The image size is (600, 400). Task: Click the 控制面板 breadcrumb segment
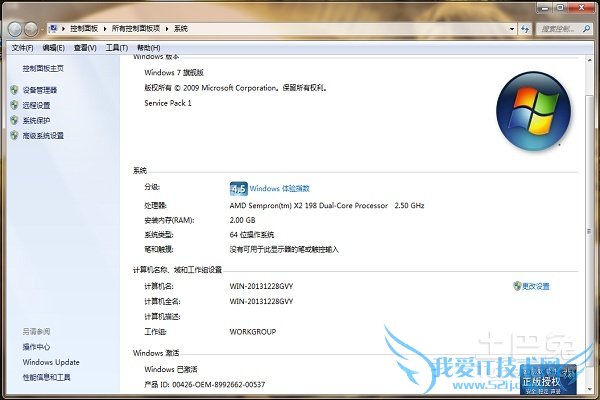point(84,29)
